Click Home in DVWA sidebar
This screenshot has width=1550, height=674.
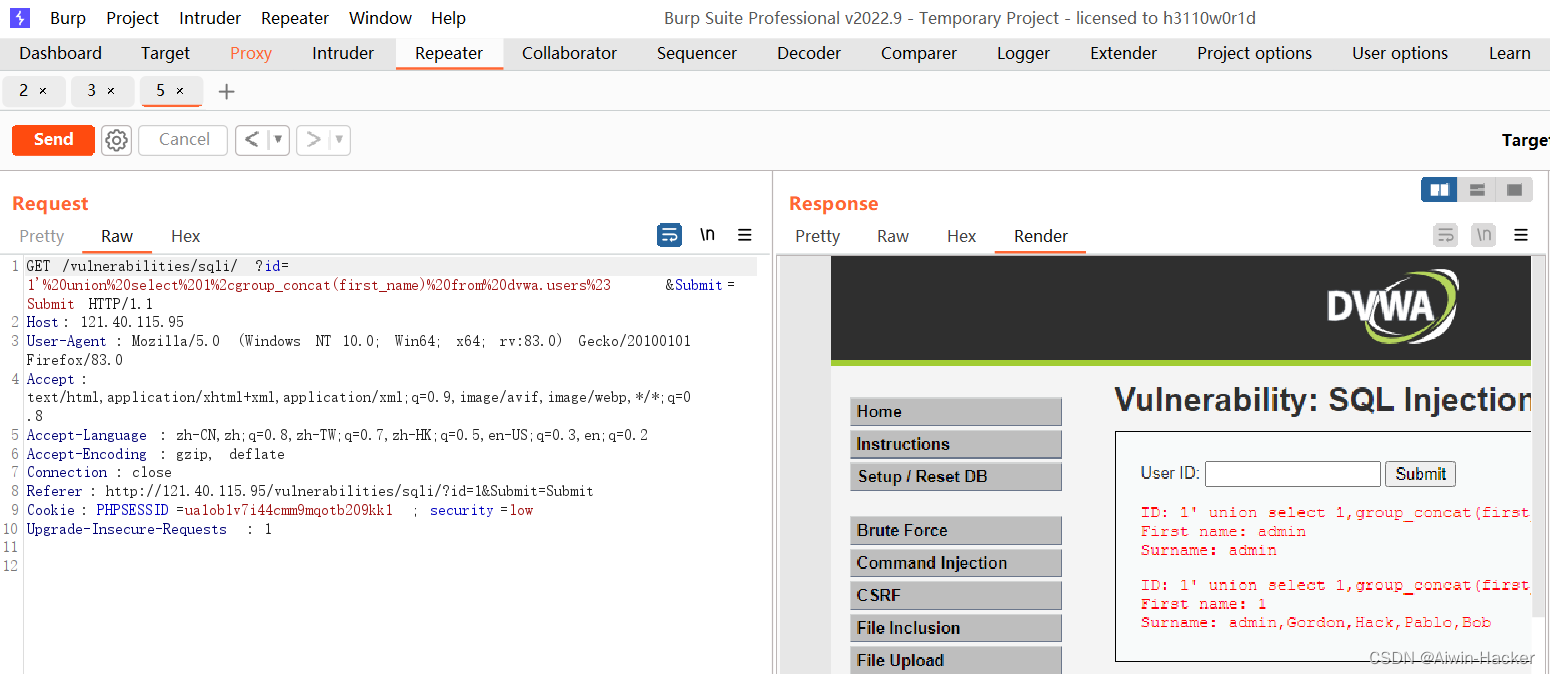tap(956, 412)
